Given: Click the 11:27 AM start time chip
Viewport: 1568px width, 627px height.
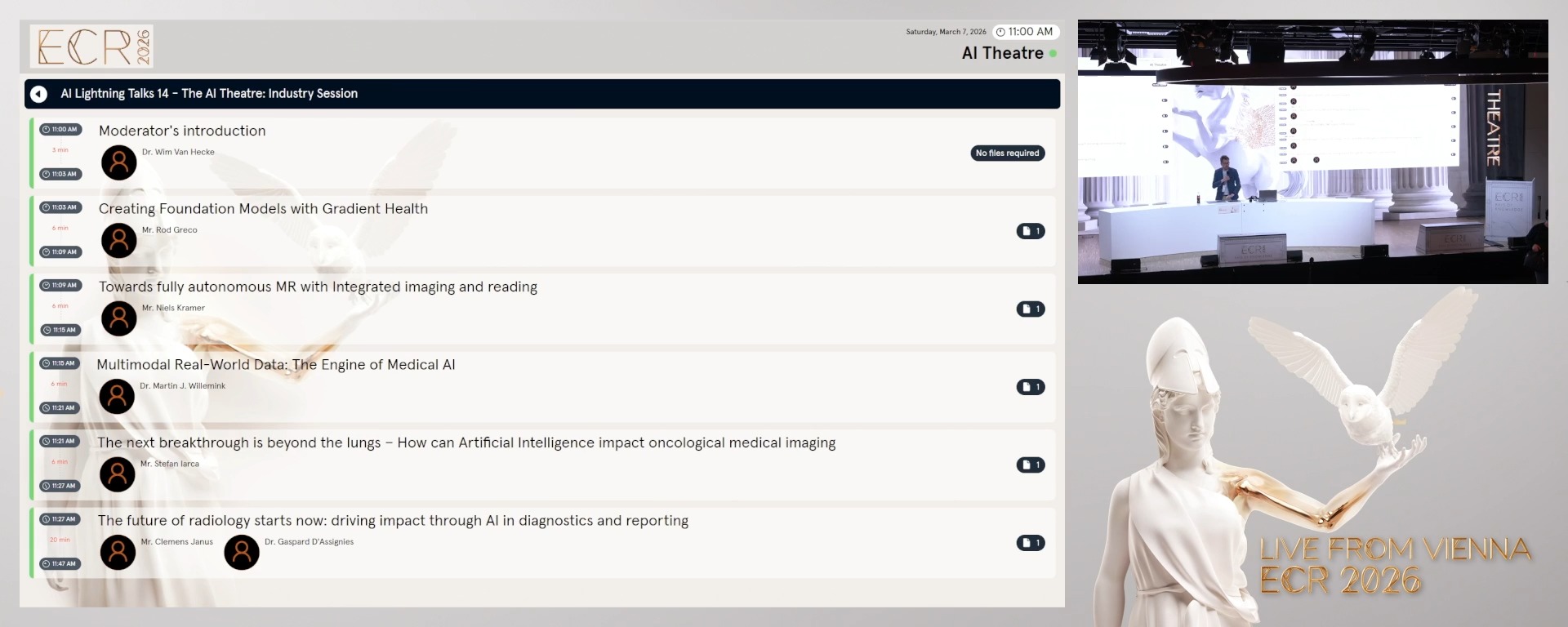Looking at the screenshot, I should pos(60,519).
